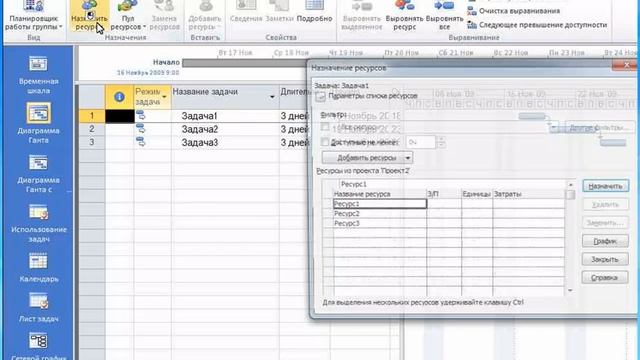
Task: Click the Добавить ресурсы button in dialog
Action: (x=363, y=158)
